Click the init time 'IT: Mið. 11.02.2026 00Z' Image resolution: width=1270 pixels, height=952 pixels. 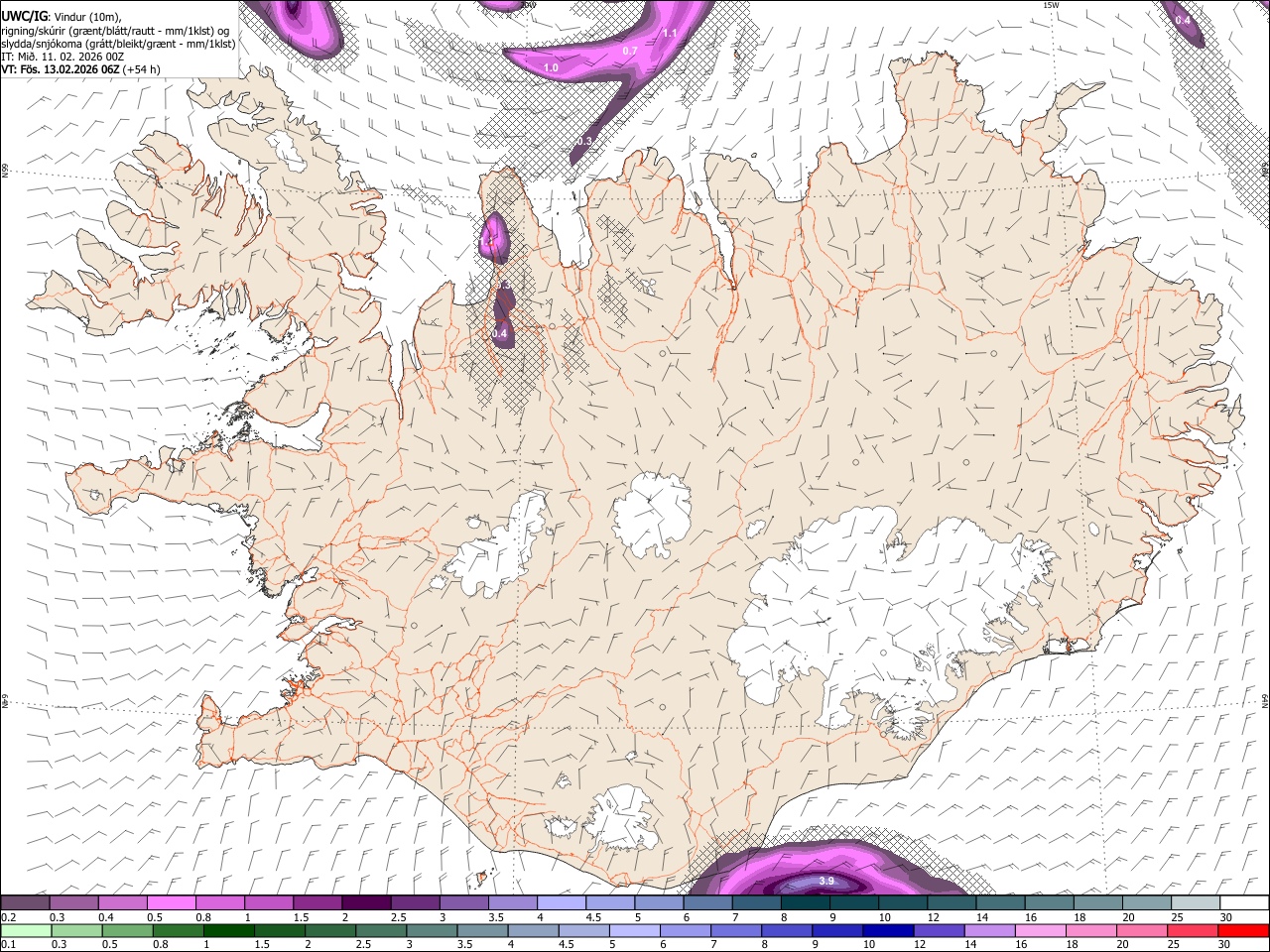[x=63, y=57]
